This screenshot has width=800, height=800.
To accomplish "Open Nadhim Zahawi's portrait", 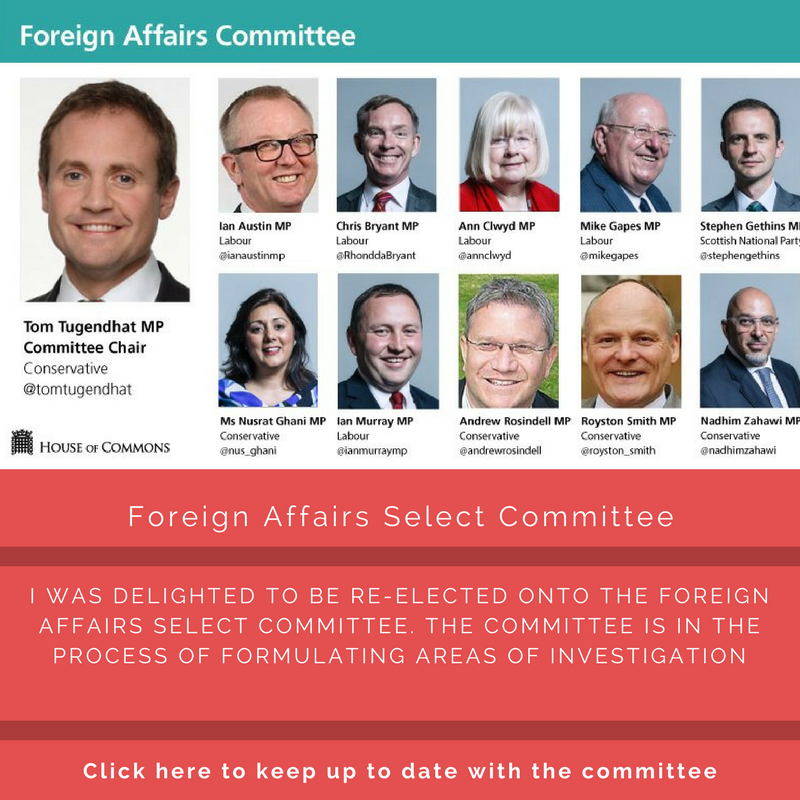I will coord(750,341).
